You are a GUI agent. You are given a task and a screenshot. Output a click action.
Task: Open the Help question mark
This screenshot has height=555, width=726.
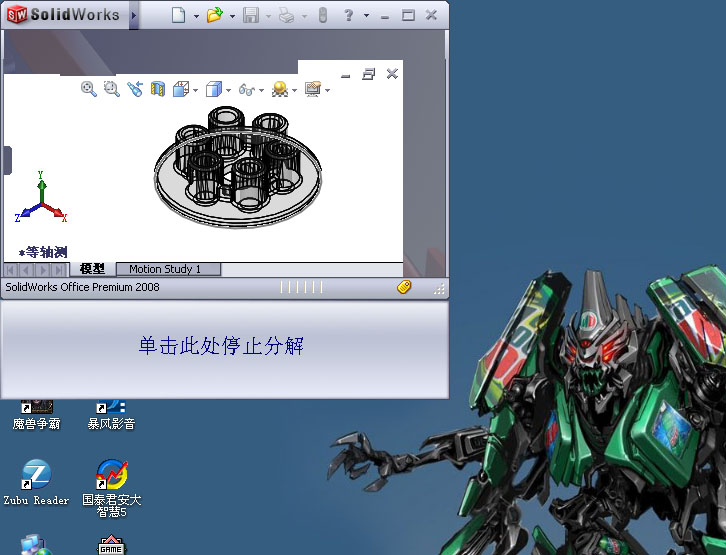click(349, 15)
